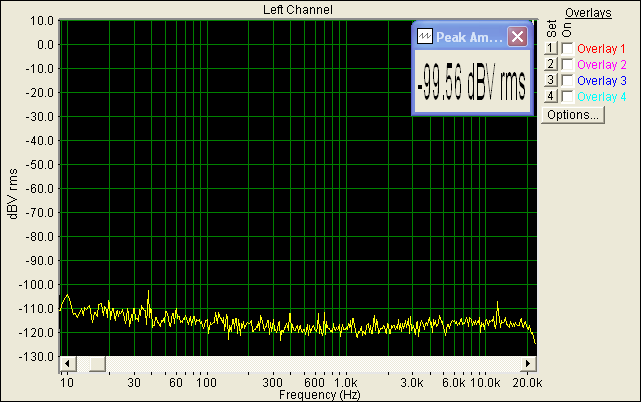
Task: Toggle the Overlay 4 checkbox
Action: pos(567,97)
